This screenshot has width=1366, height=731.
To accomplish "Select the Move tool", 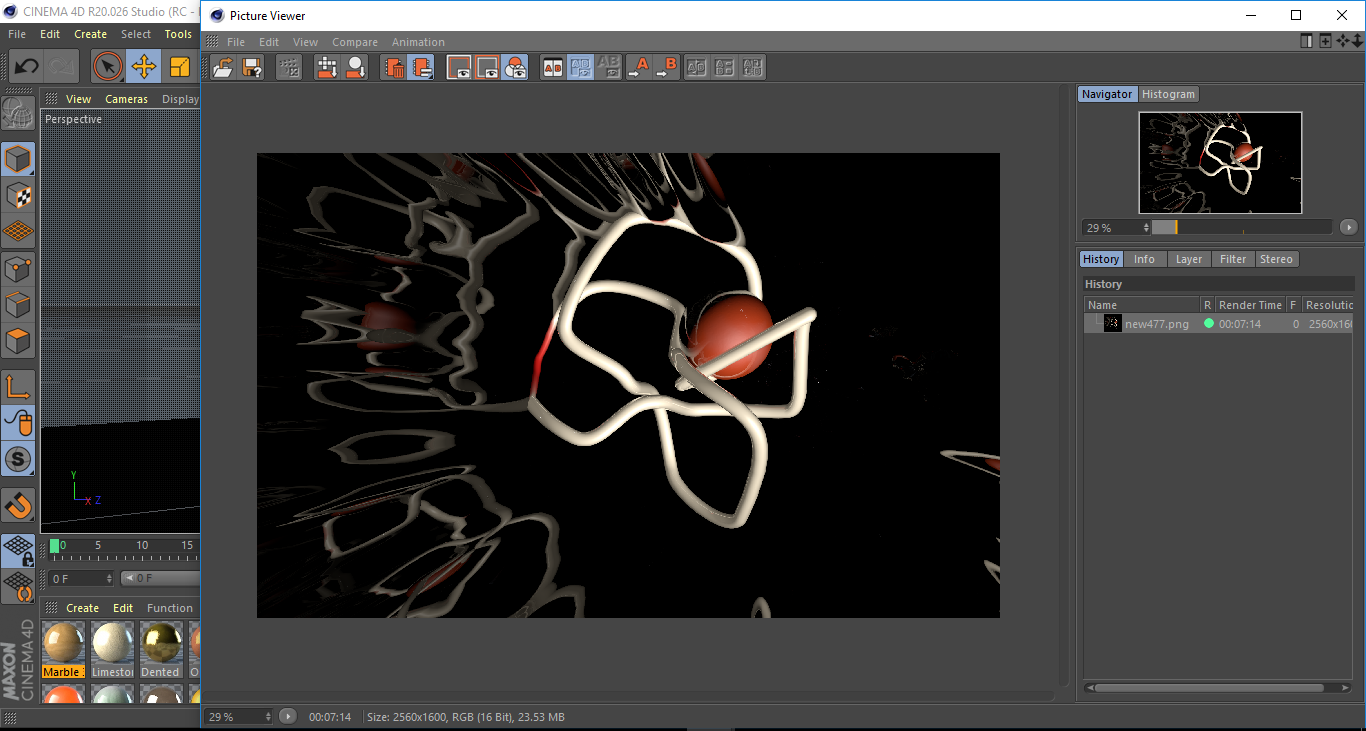I will [144, 67].
